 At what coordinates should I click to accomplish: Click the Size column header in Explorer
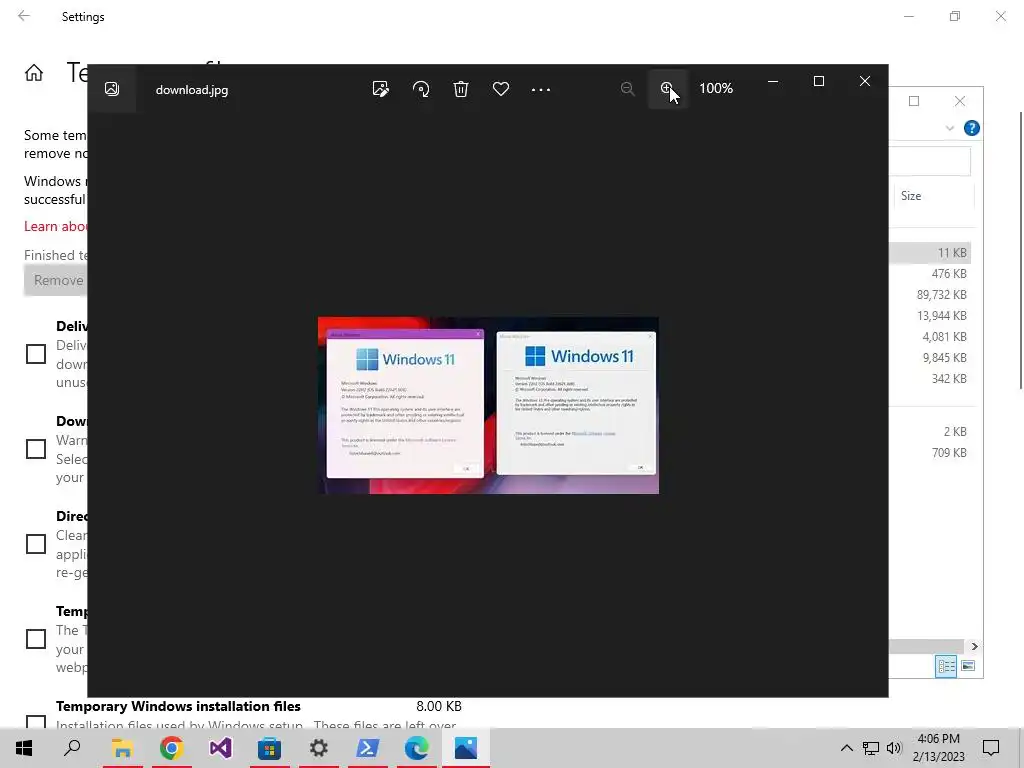pos(933,196)
